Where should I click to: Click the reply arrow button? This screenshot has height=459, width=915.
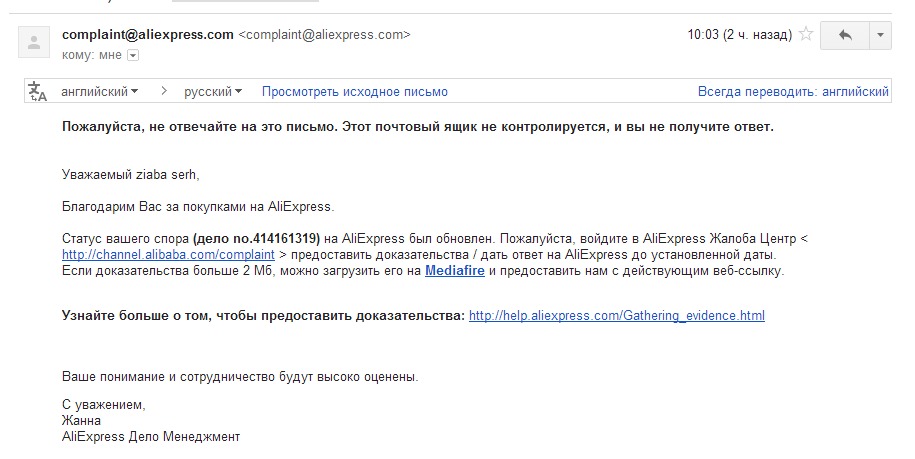coord(844,35)
